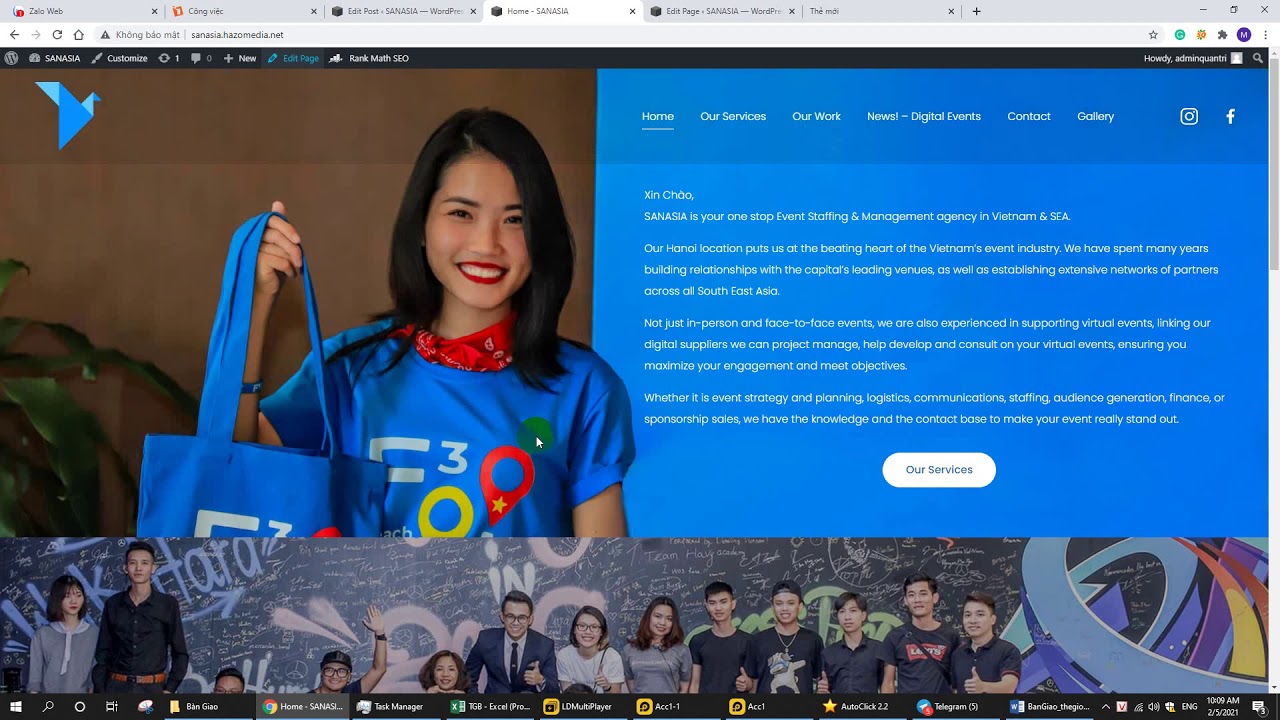Image resolution: width=1280 pixels, height=720 pixels.
Task: Click the Windows Start button
Action: [16, 706]
